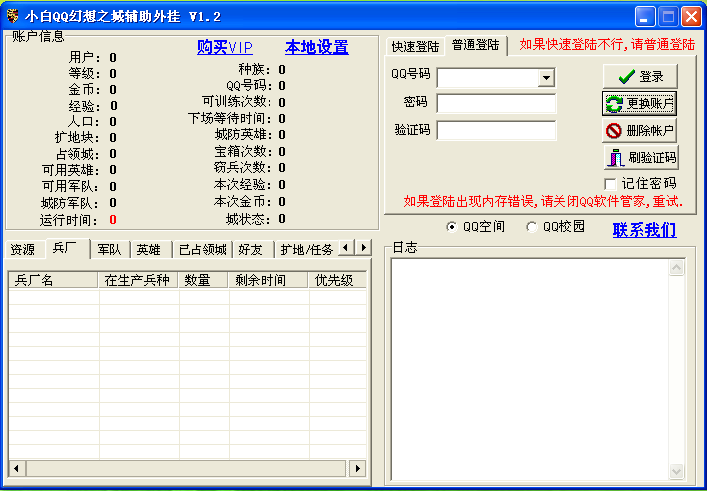Screen dimensions: 707x491
Task: Switch to the 已占领城 tab
Action: pyautogui.click(x=203, y=250)
